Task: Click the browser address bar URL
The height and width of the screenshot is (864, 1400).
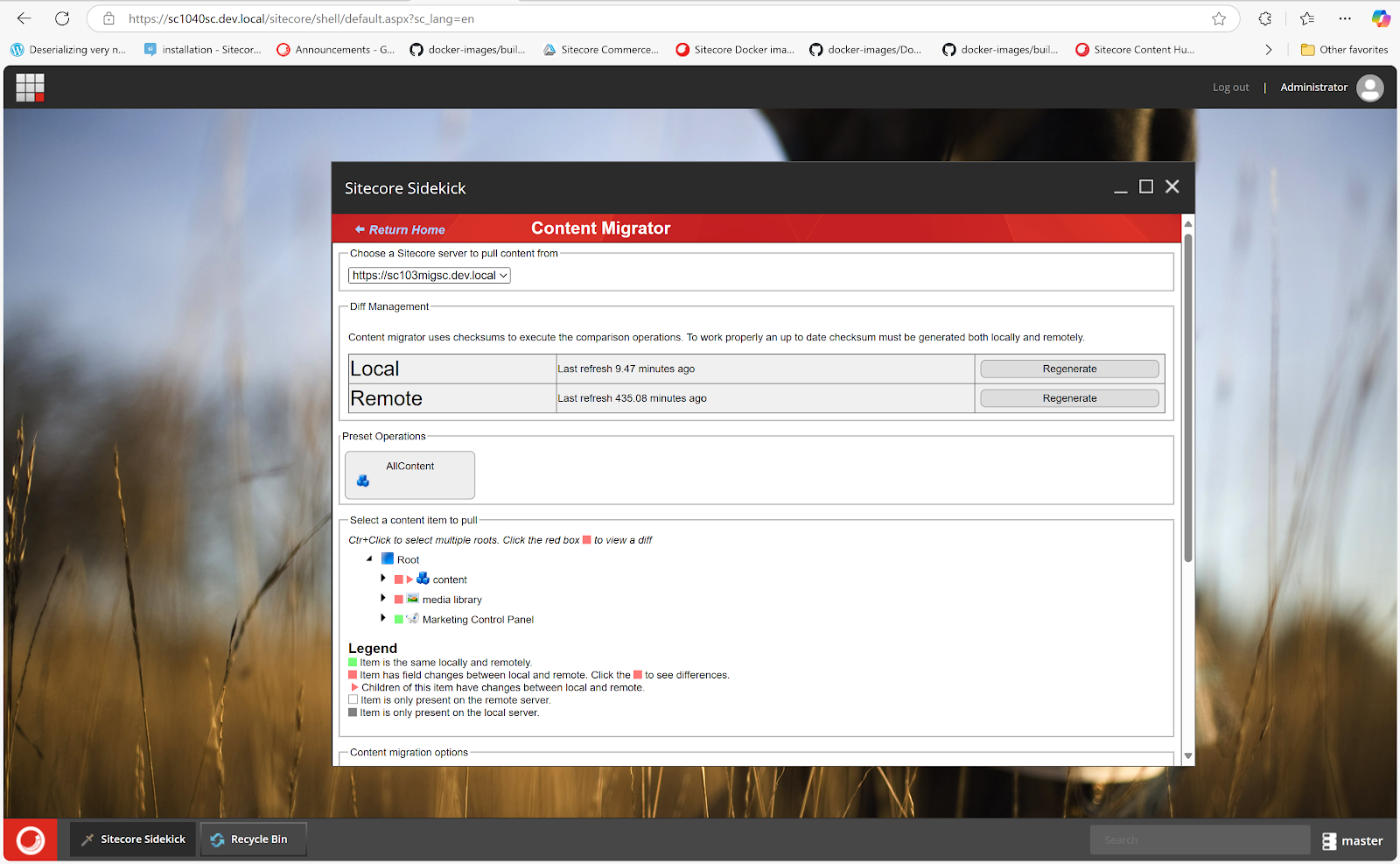Action: (301, 18)
